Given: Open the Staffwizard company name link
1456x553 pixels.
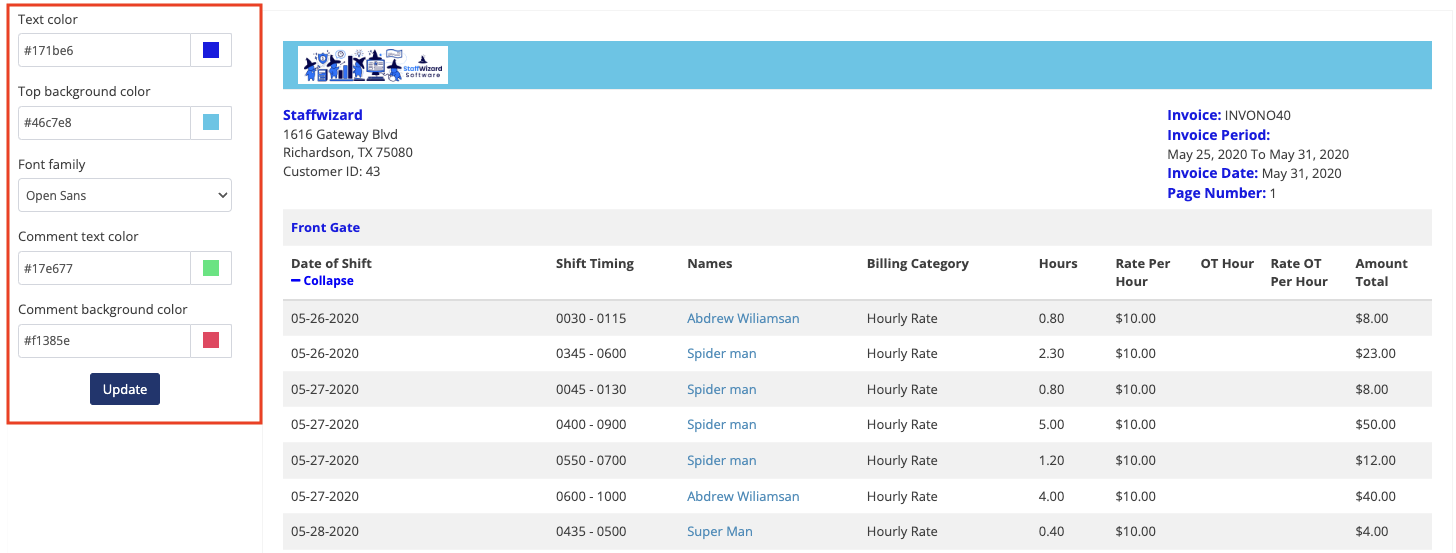Looking at the screenshot, I should tap(323, 115).
